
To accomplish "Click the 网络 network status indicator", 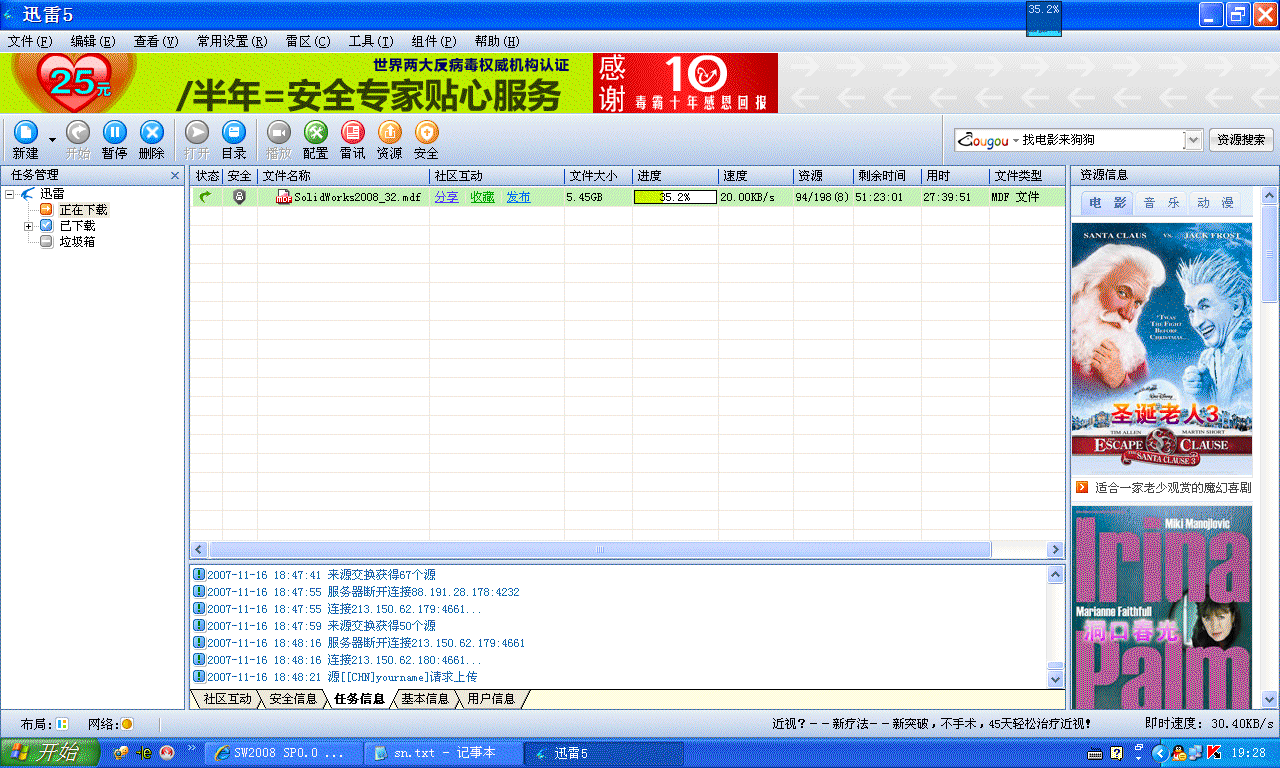I will [127, 723].
